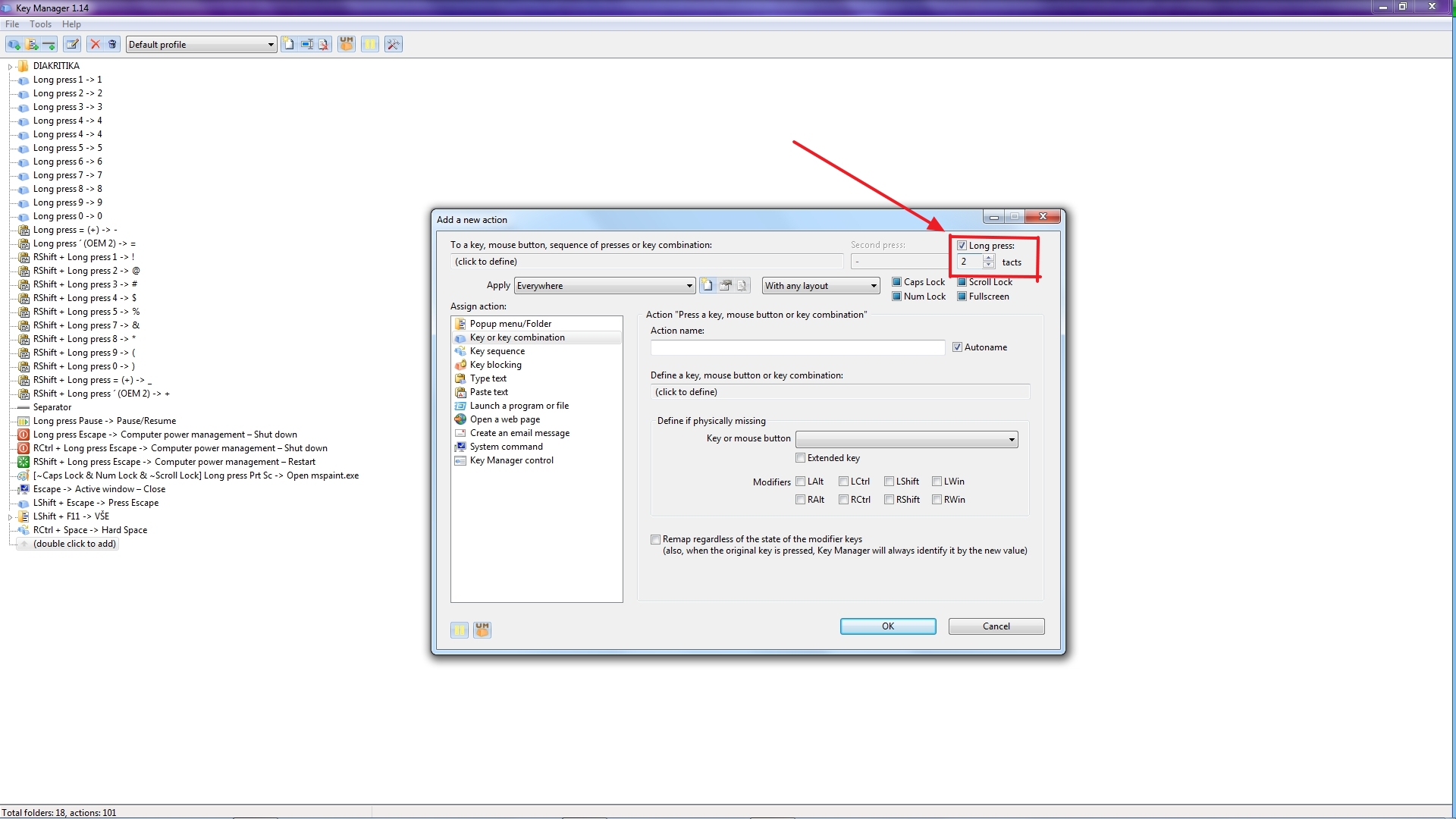Open the Help menu
Screen dimensions: 1456x819
click(71, 24)
